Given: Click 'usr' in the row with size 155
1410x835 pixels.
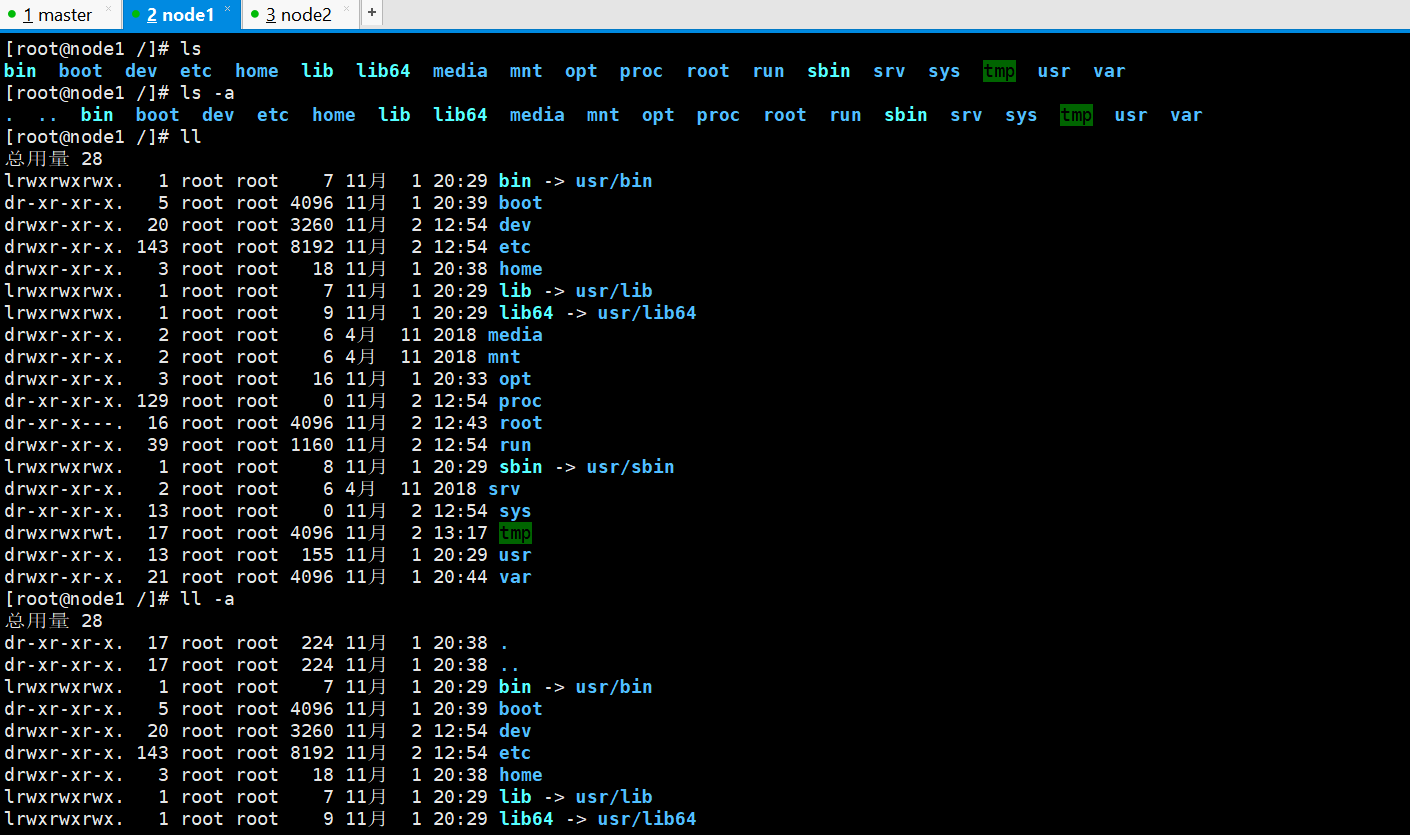Looking at the screenshot, I should (515, 555).
